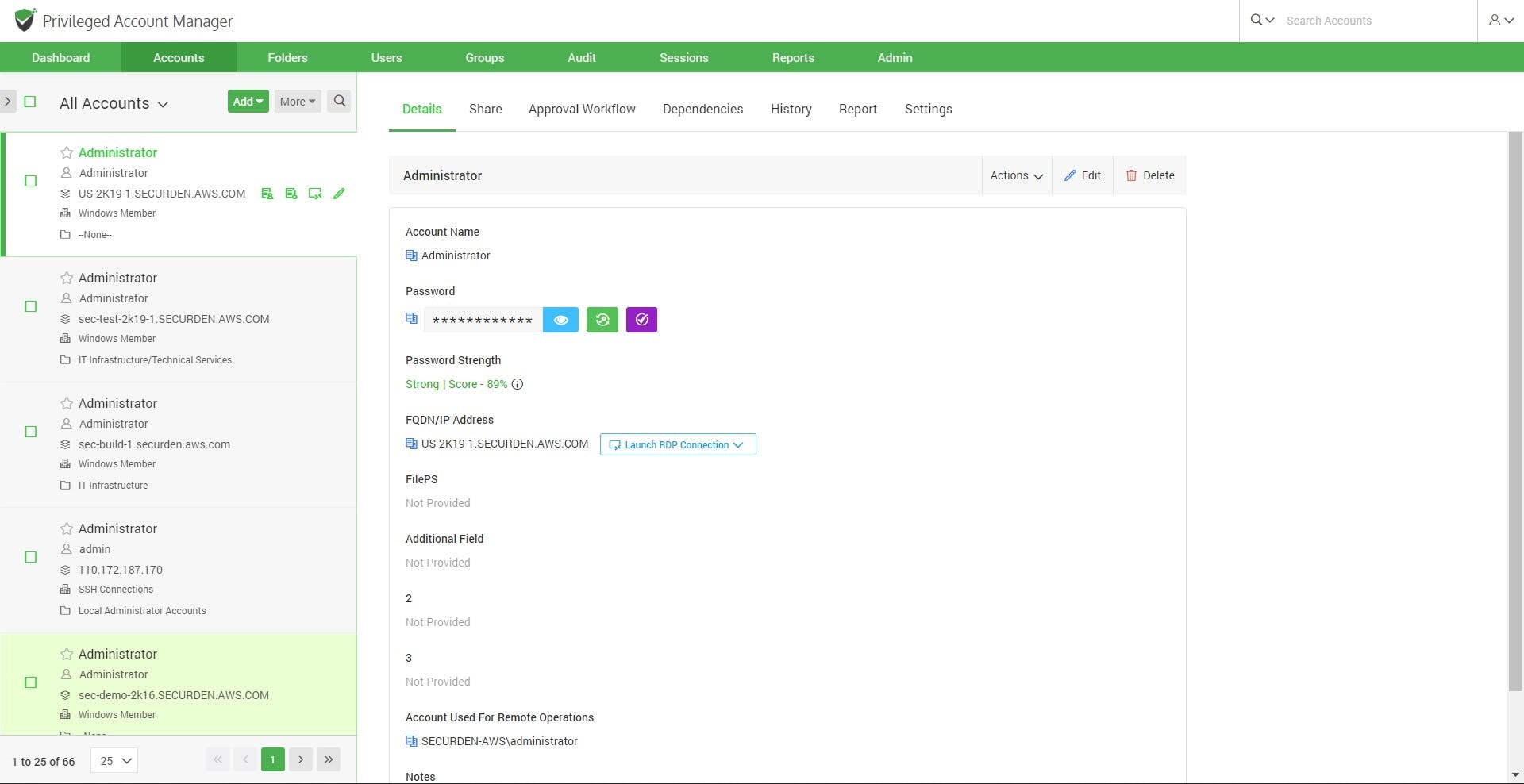Click the purple verify password icon
The height and width of the screenshot is (784, 1524).
641,320
